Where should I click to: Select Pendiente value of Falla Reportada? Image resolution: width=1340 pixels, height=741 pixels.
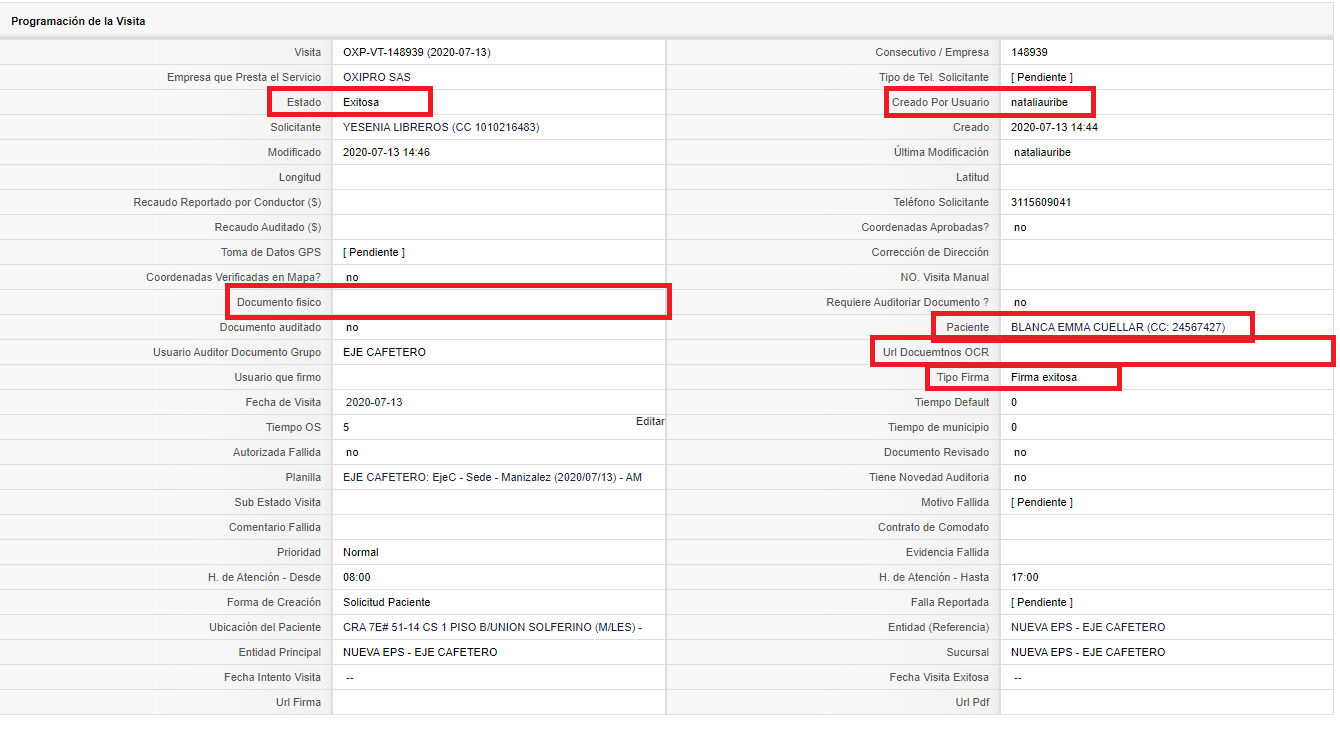[1042, 602]
